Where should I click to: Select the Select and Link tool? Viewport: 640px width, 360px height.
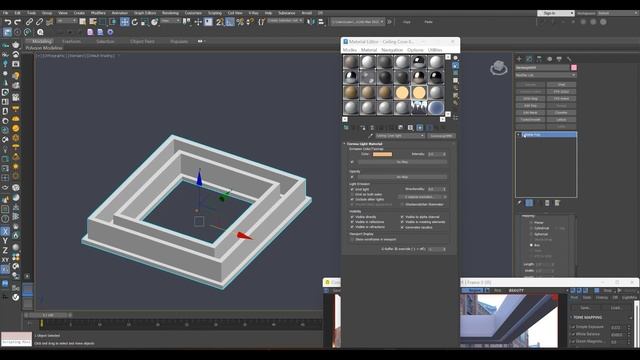click(29, 22)
